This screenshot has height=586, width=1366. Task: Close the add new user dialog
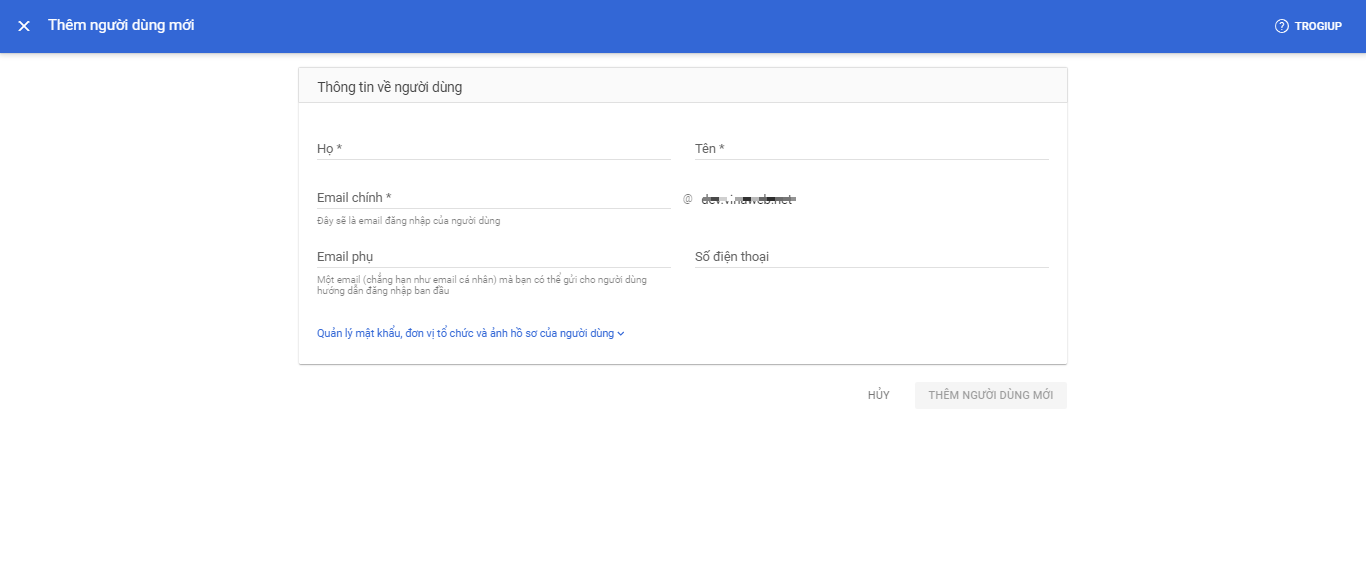(24, 26)
